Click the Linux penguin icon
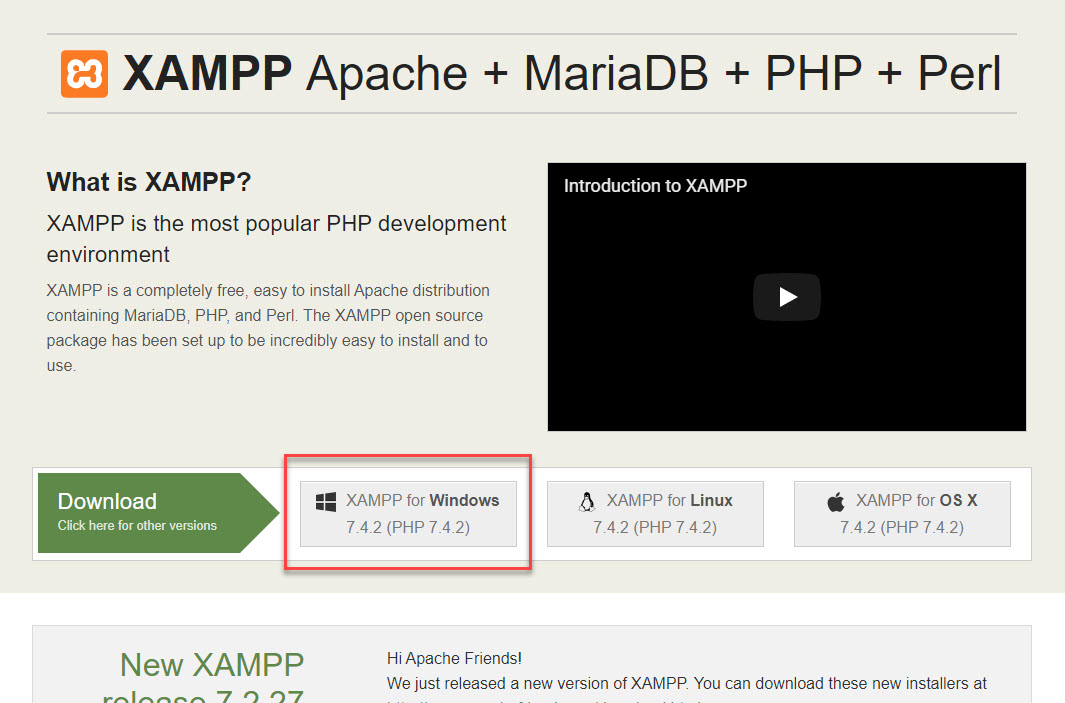This screenshot has width=1065, height=703. pos(587,501)
